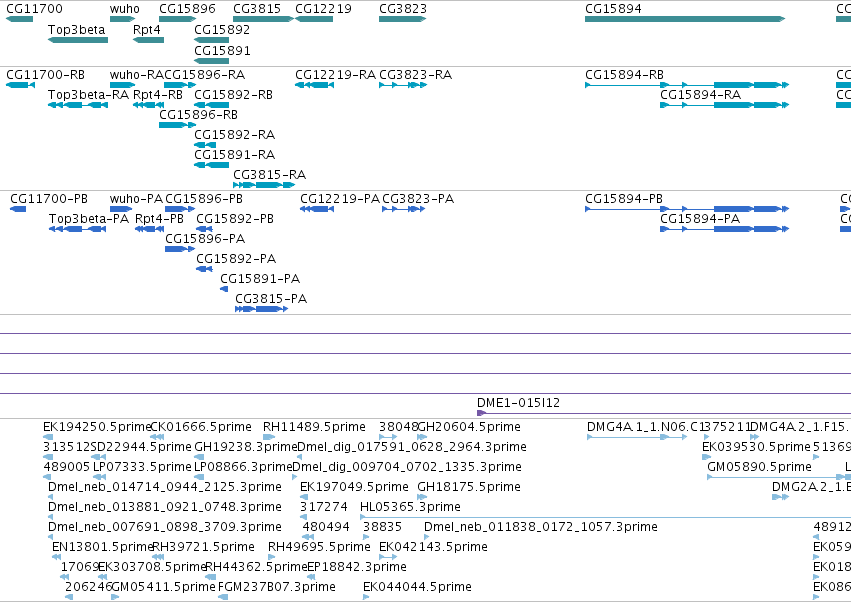Image resolution: width=851 pixels, height=602 pixels.
Task: Click EST GM05411.5prime
Action: point(163,587)
